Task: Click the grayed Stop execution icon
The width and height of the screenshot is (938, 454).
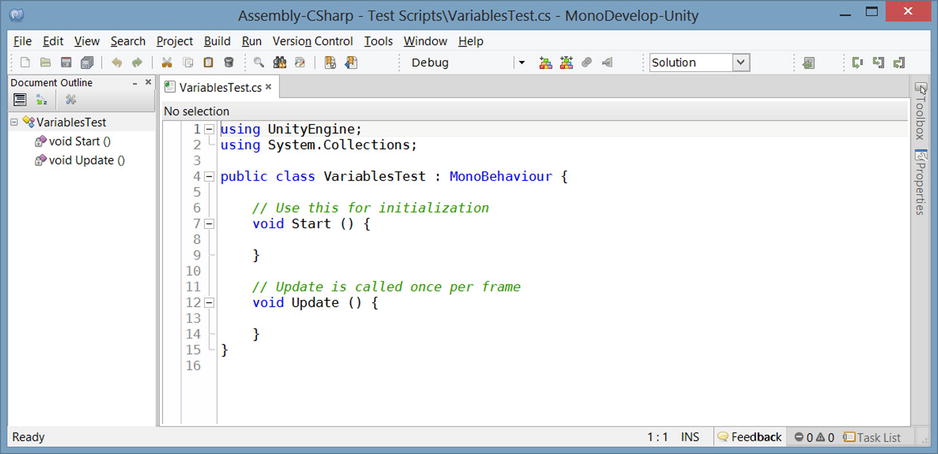Action: [607, 62]
